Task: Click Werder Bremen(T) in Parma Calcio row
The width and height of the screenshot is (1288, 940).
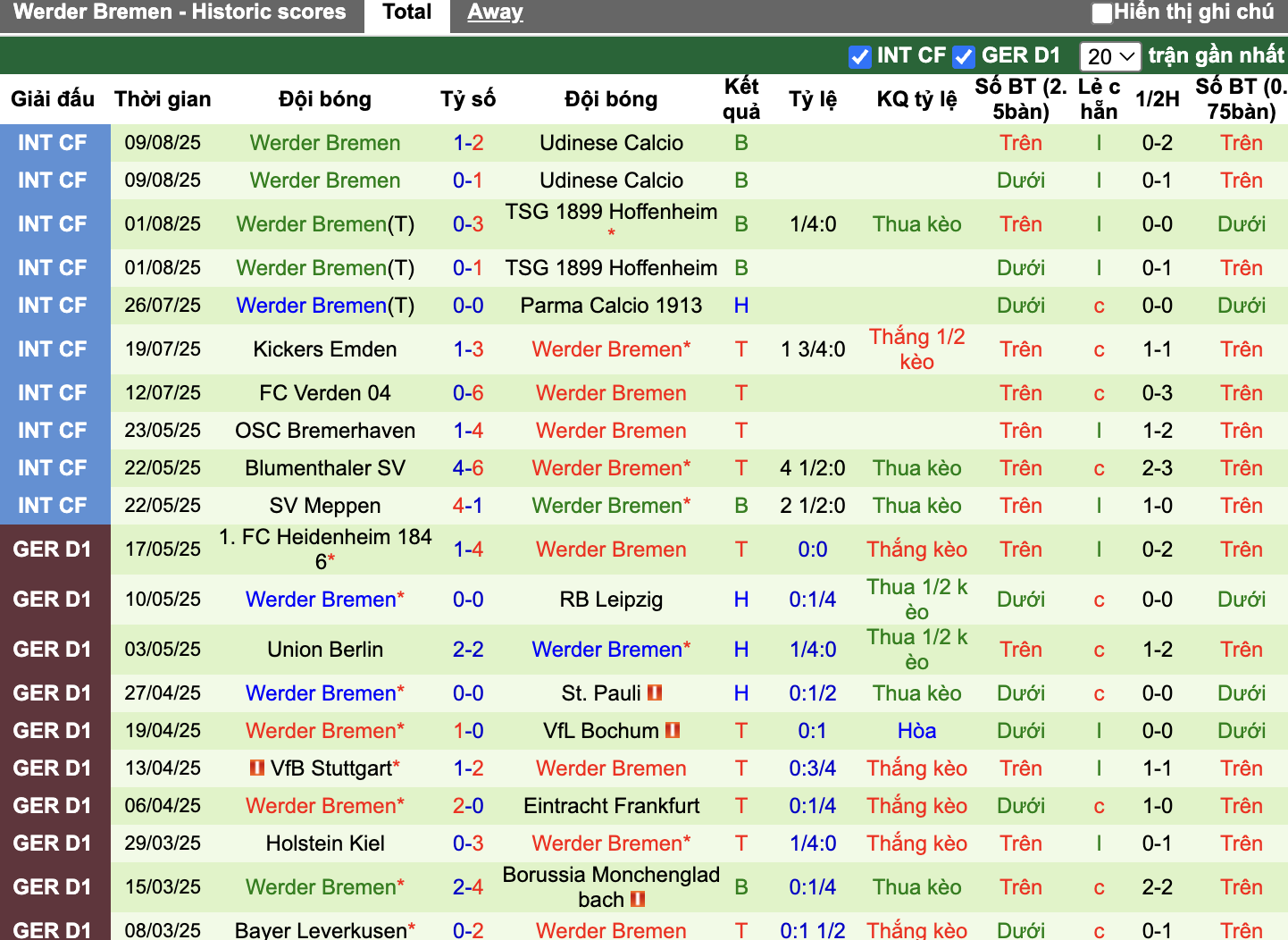Action: 325,306
